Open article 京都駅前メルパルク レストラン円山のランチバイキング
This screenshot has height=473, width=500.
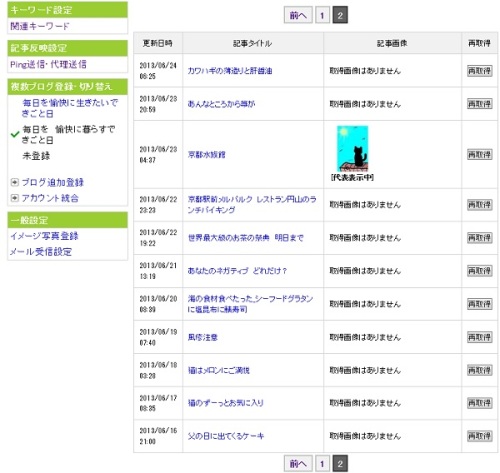point(252,204)
